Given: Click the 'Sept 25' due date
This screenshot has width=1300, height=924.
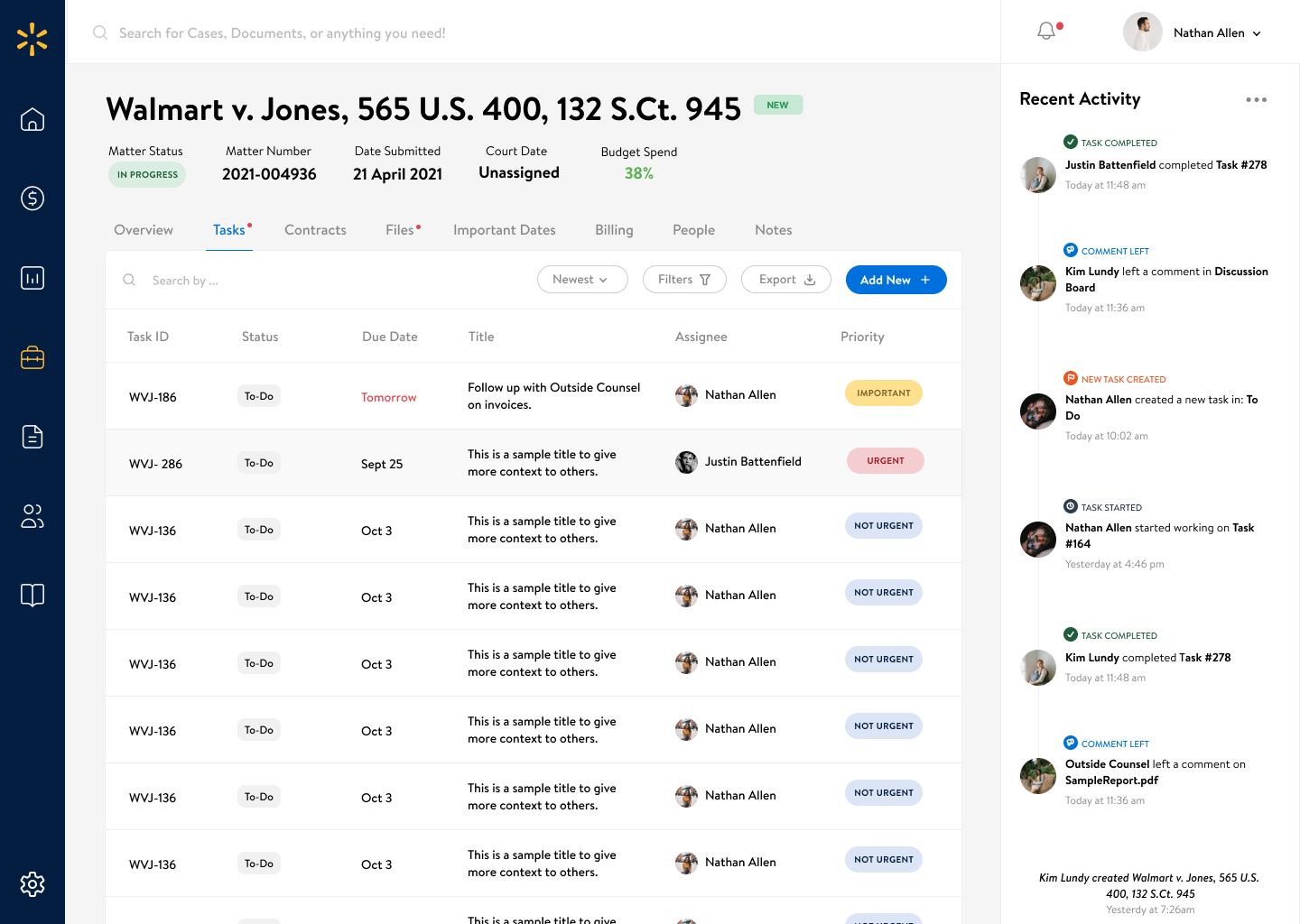Looking at the screenshot, I should (x=382, y=464).
